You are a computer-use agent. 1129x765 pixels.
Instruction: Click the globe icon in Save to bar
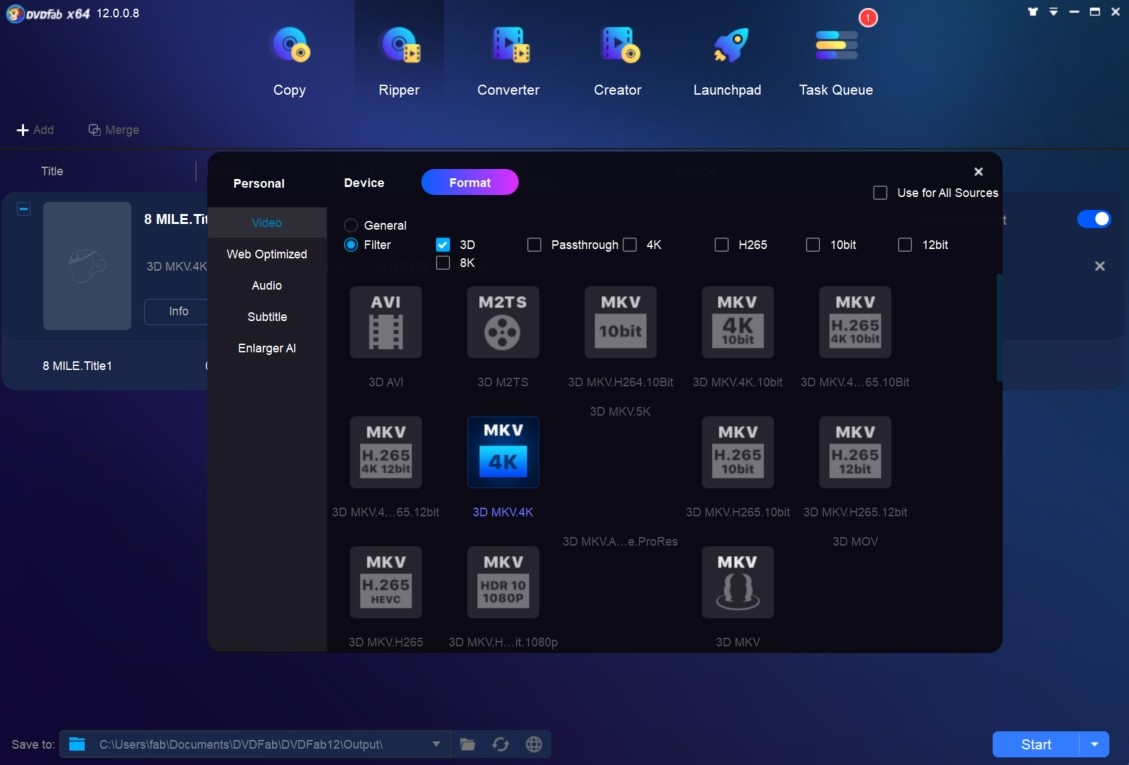click(x=534, y=744)
